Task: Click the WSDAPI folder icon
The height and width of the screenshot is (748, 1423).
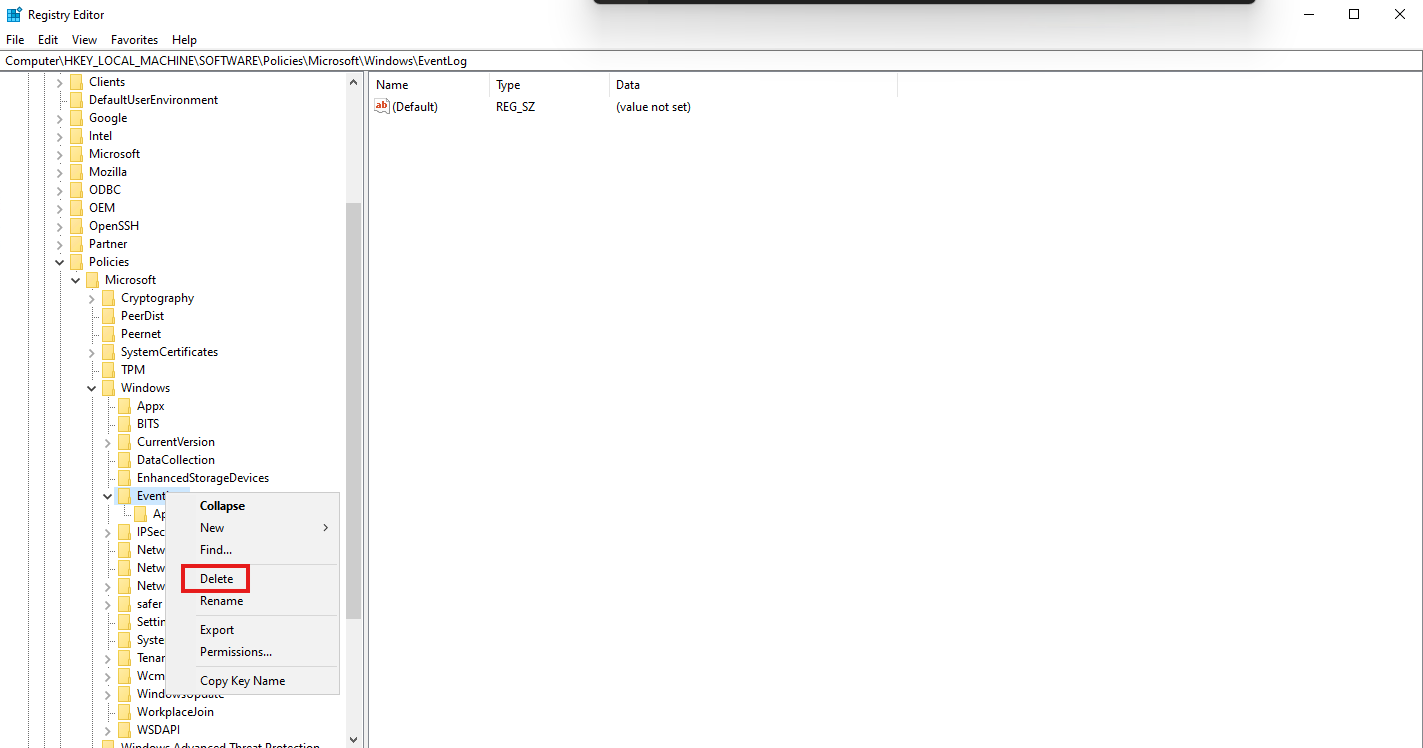Action: pyautogui.click(x=124, y=730)
